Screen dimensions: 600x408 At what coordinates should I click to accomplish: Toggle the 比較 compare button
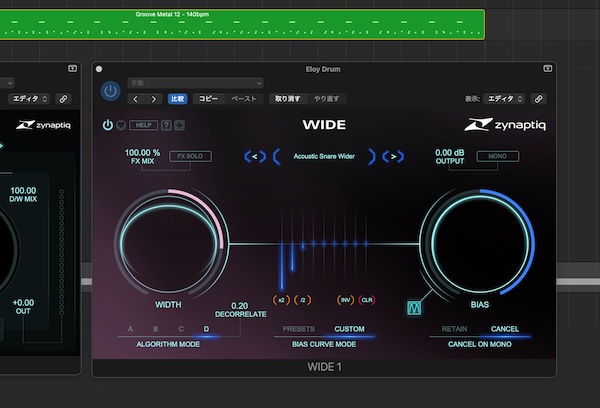(178, 99)
